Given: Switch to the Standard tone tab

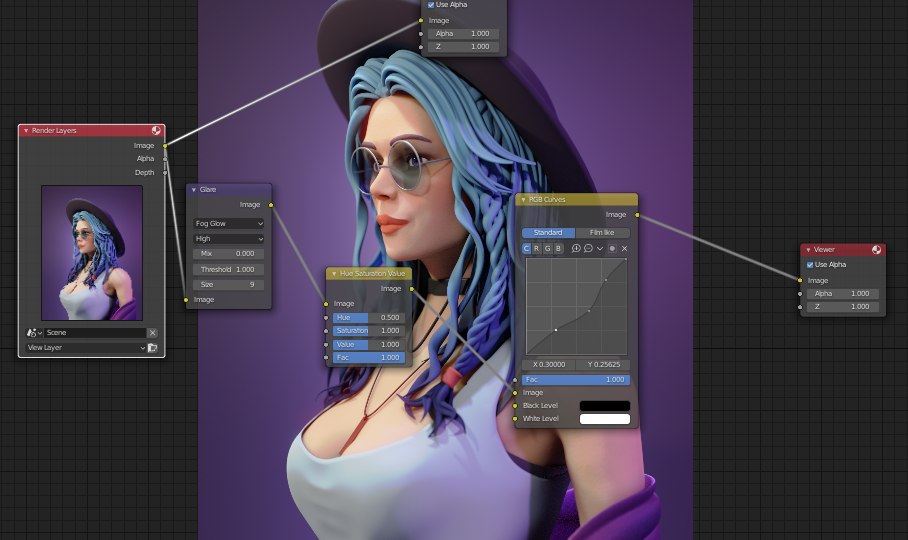Looking at the screenshot, I should [x=548, y=233].
